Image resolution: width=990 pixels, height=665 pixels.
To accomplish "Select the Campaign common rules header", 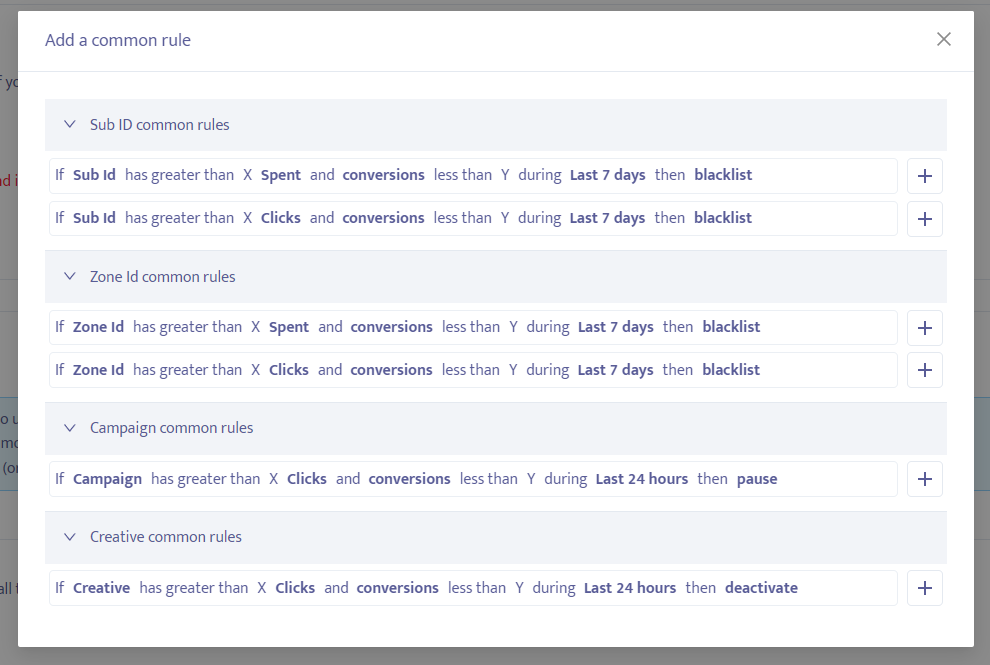I will (x=172, y=427).
